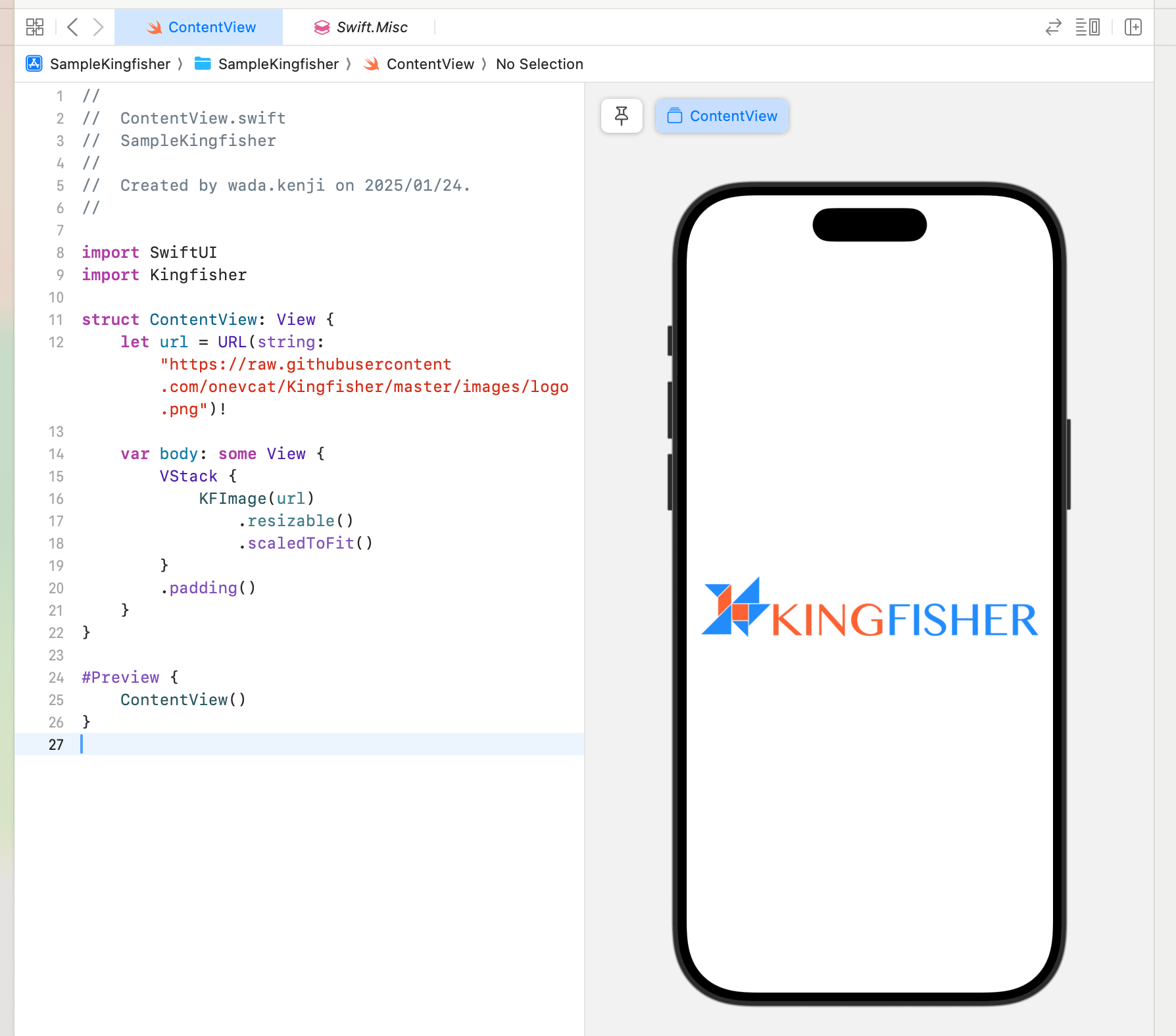Click the blue folder icon in breadcrumb
1176x1036 pixels.
[x=203, y=64]
